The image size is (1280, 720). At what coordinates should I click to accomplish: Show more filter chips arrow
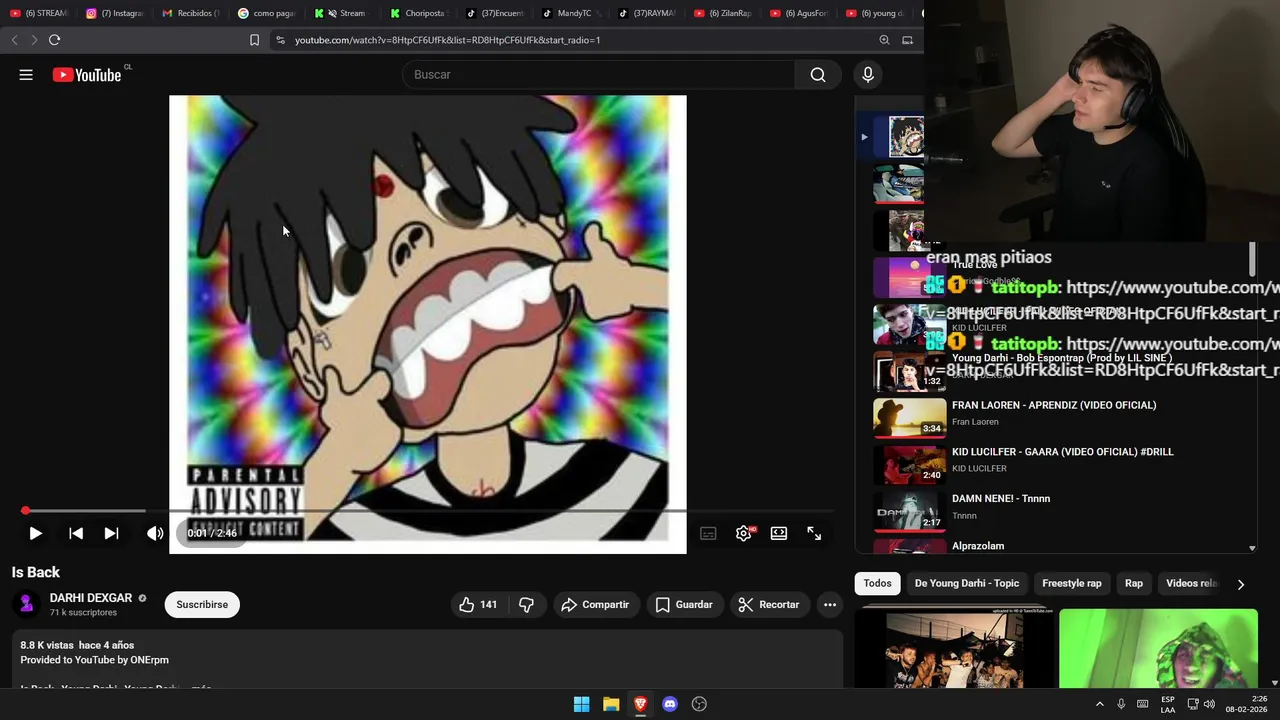click(1241, 584)
